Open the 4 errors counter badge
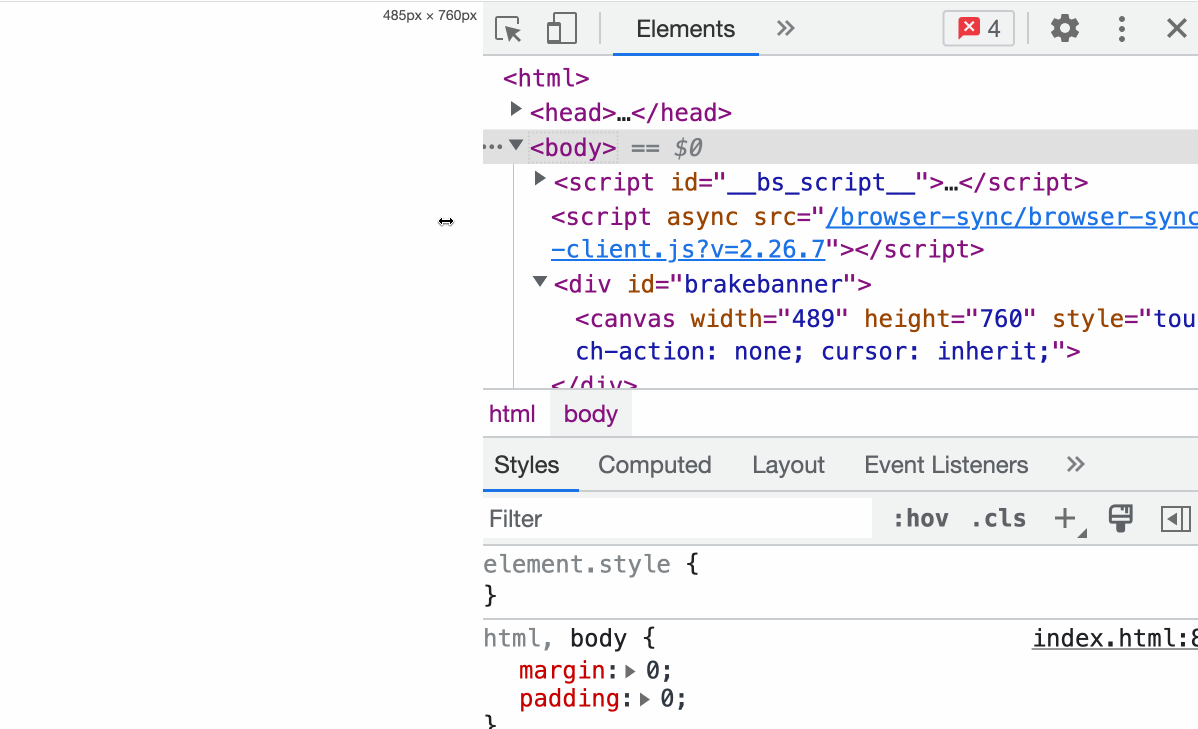 coord(979,29)
